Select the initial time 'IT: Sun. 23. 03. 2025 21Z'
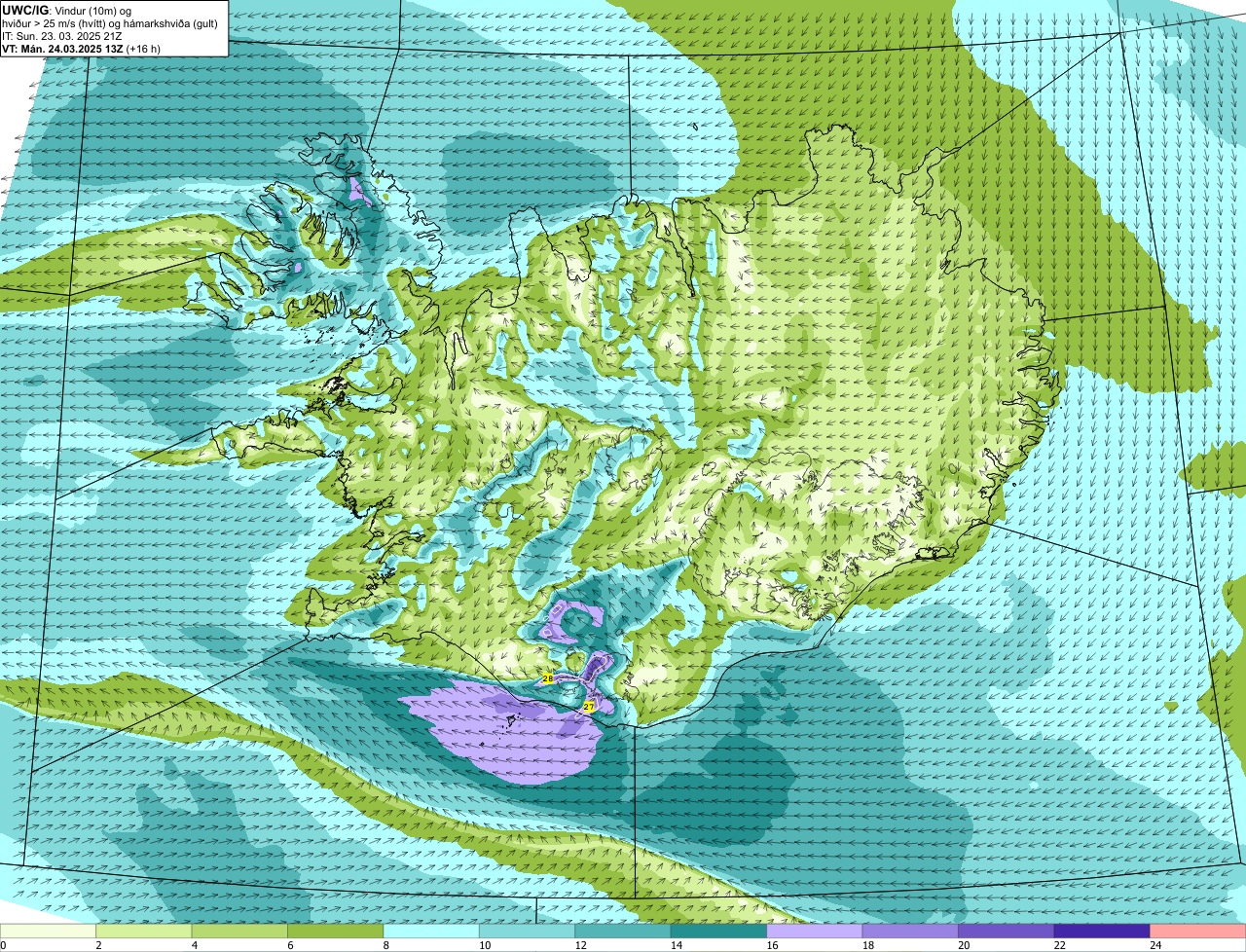Viewport: 1246px width, 952px height. [x=60, y=35]
